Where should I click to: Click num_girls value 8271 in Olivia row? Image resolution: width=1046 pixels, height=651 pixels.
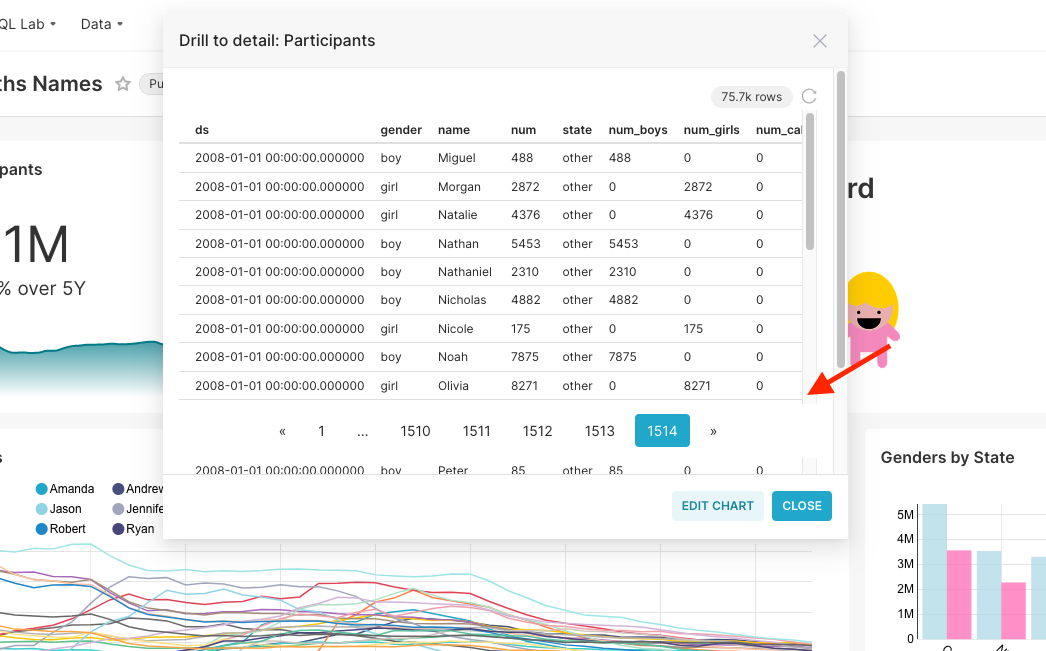(x=697, y=386)
